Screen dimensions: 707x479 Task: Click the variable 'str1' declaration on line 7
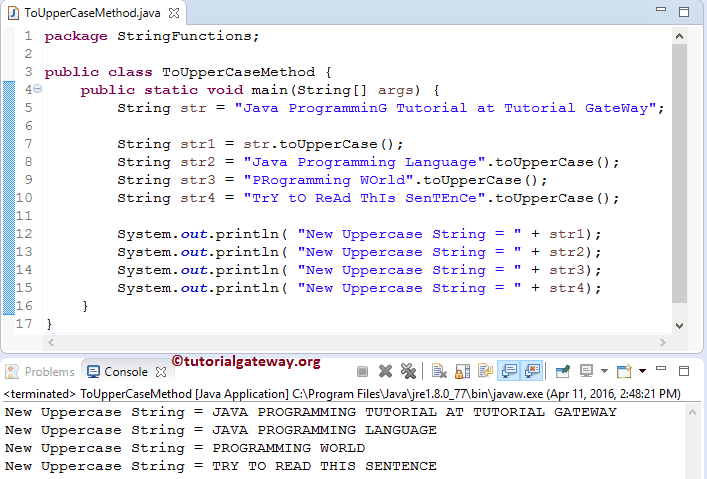click(198, 144)
